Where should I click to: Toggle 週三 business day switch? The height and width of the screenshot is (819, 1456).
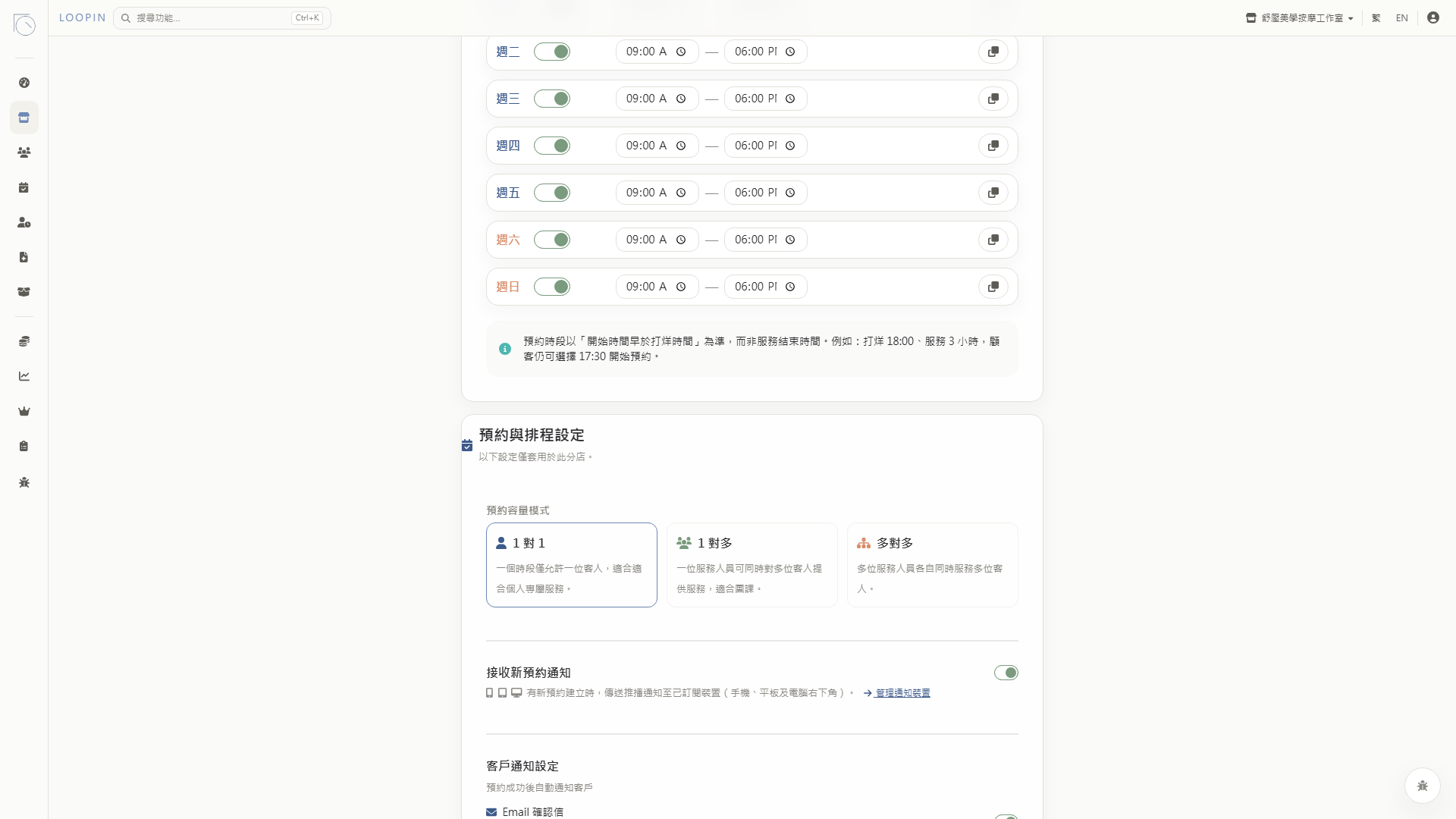pyautogui.click(x=552, y=99)
